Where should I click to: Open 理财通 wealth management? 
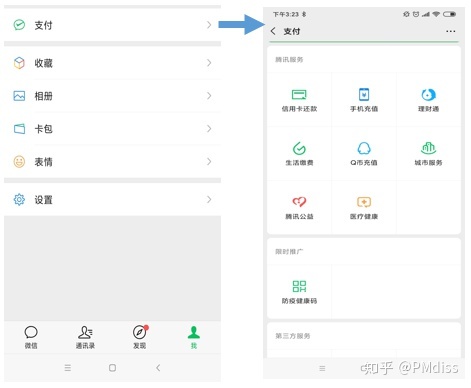point(428,100)
